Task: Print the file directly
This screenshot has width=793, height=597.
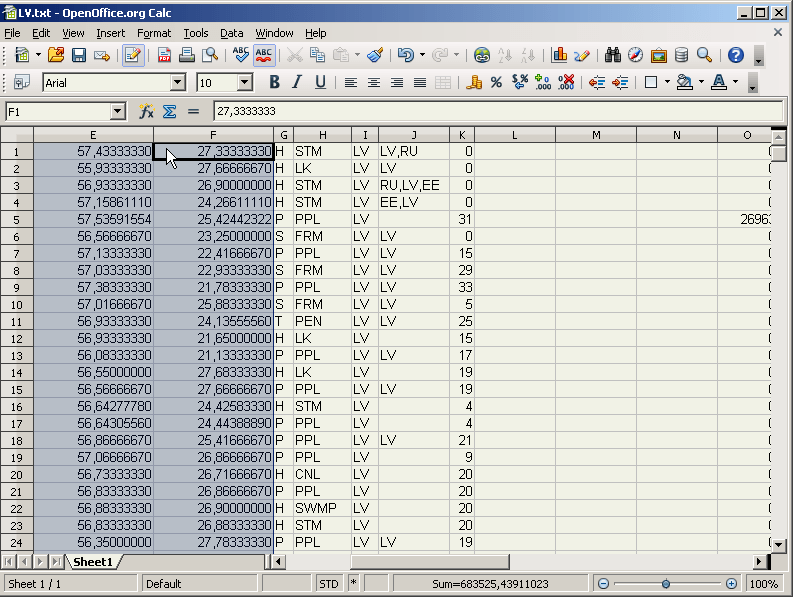Action: click(187, 55)
